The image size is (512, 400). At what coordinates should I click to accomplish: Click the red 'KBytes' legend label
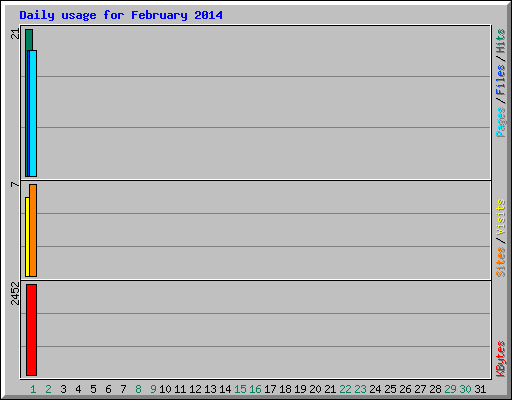coord(500,359)
